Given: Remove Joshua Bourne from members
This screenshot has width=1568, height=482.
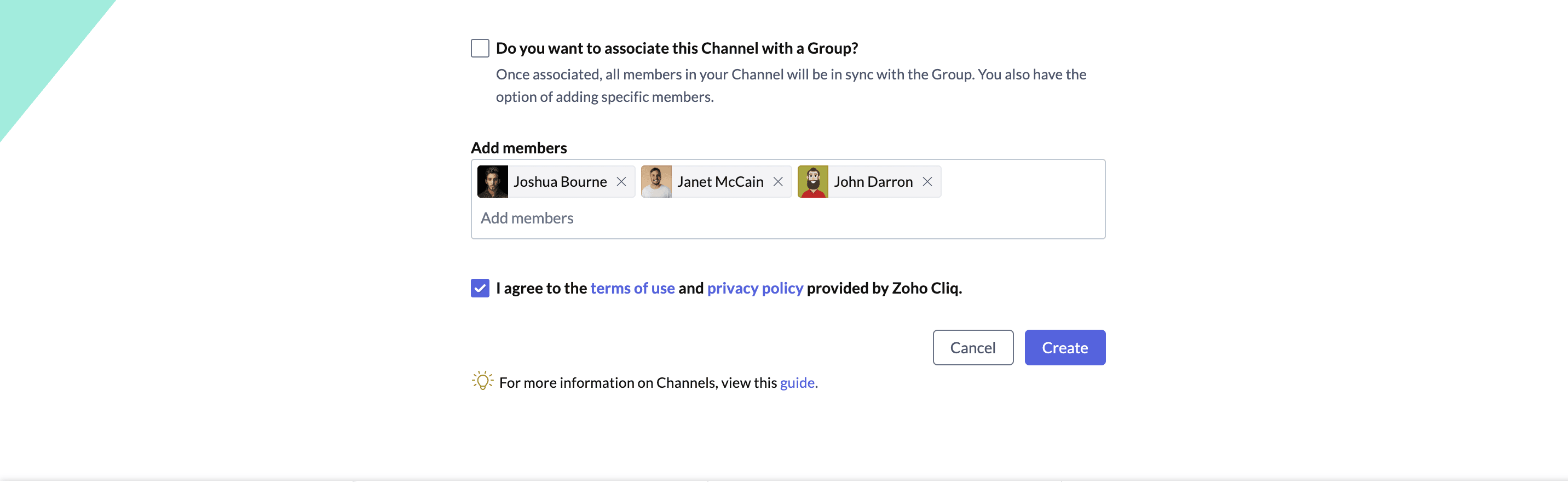Looking at the screenshot, I should [x=621, y=181].
